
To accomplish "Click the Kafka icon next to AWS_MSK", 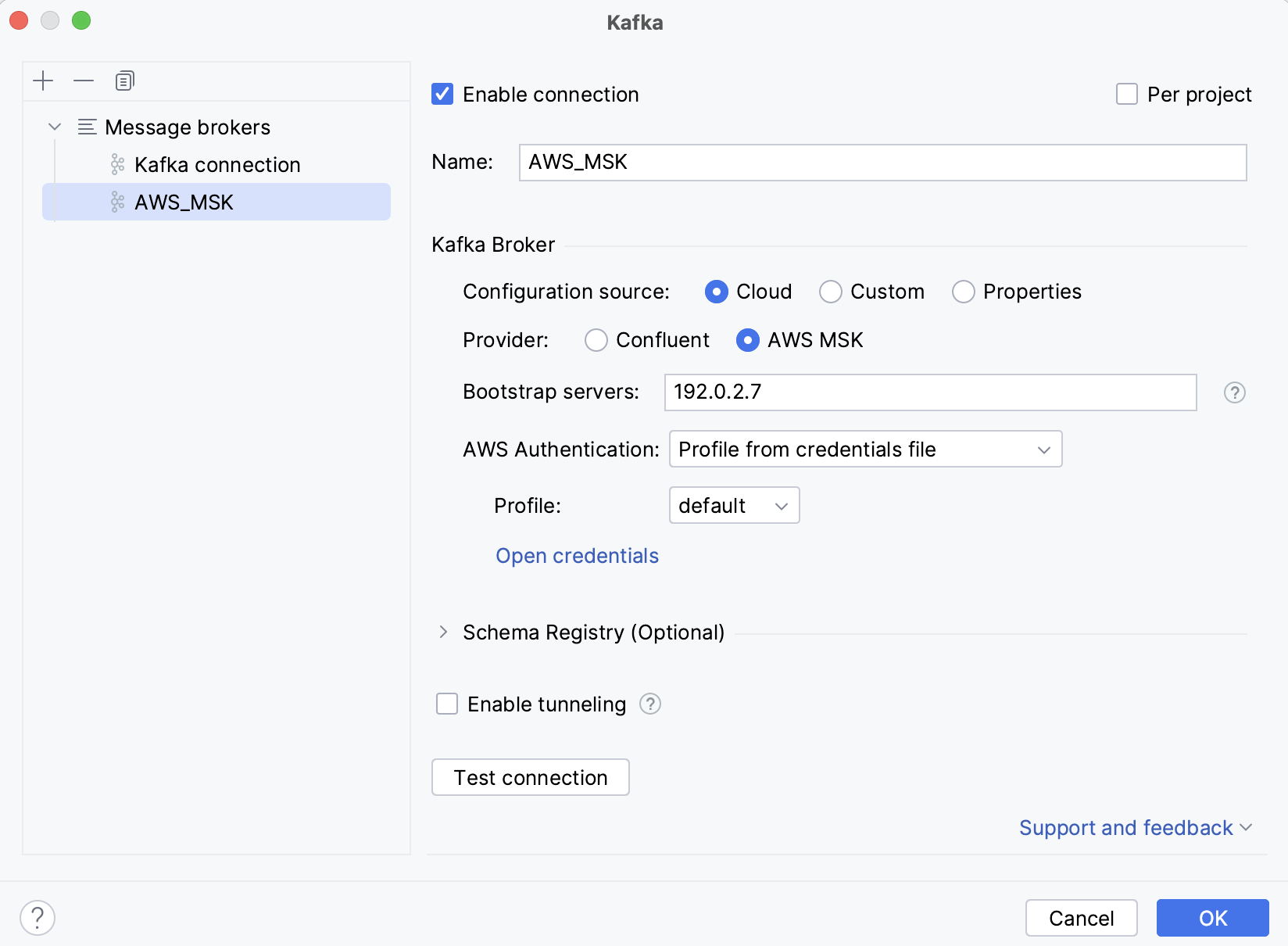I will [x=118, y=202].
